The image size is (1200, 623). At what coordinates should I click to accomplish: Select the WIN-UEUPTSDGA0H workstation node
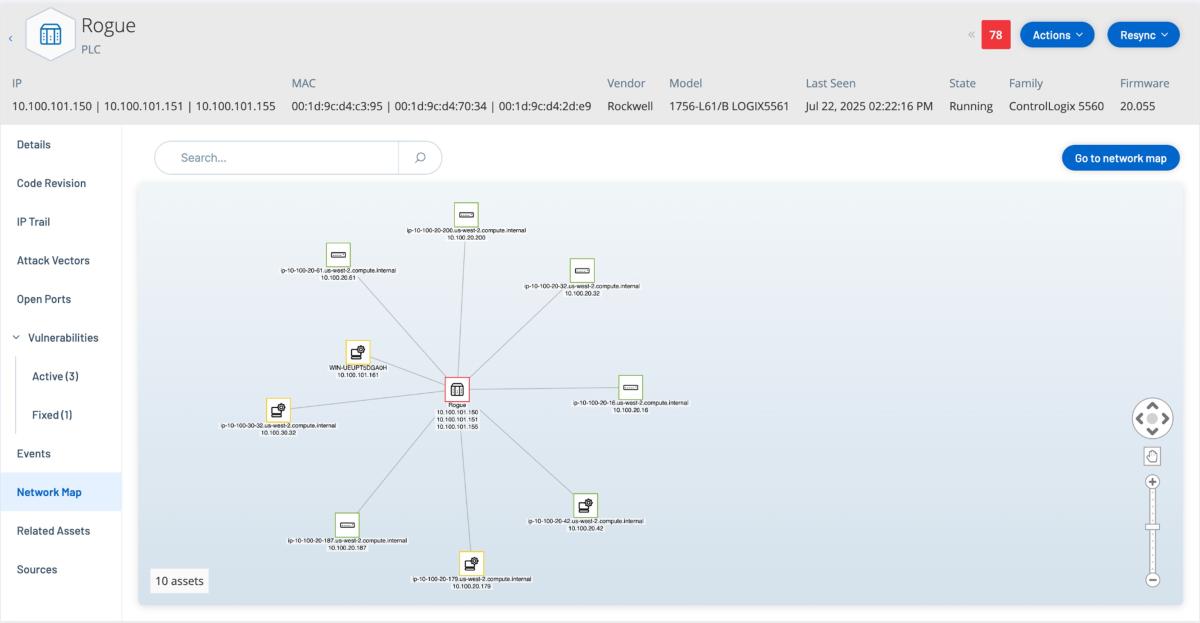click(358, 352)
